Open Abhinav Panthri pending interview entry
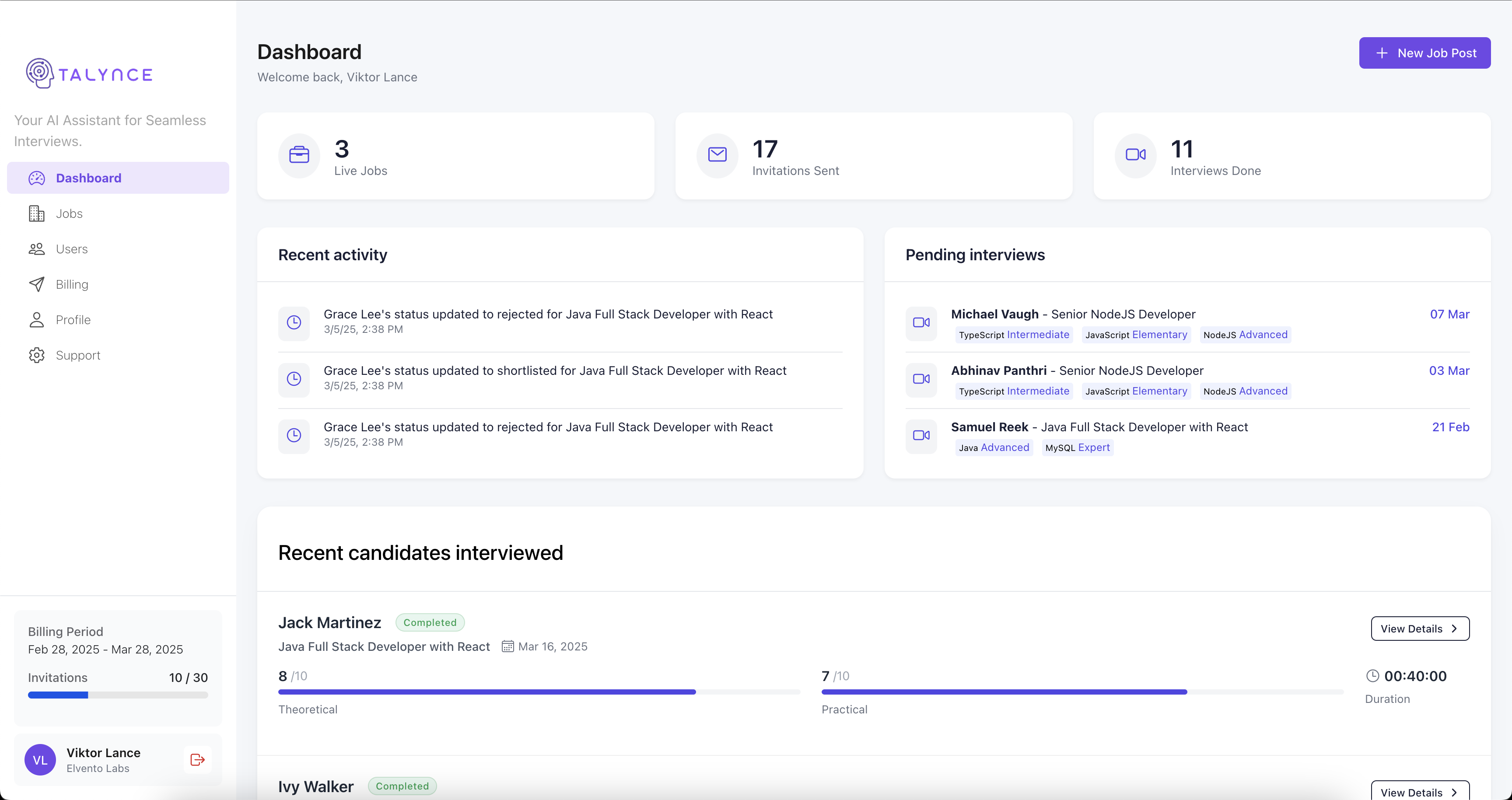 1077,371
